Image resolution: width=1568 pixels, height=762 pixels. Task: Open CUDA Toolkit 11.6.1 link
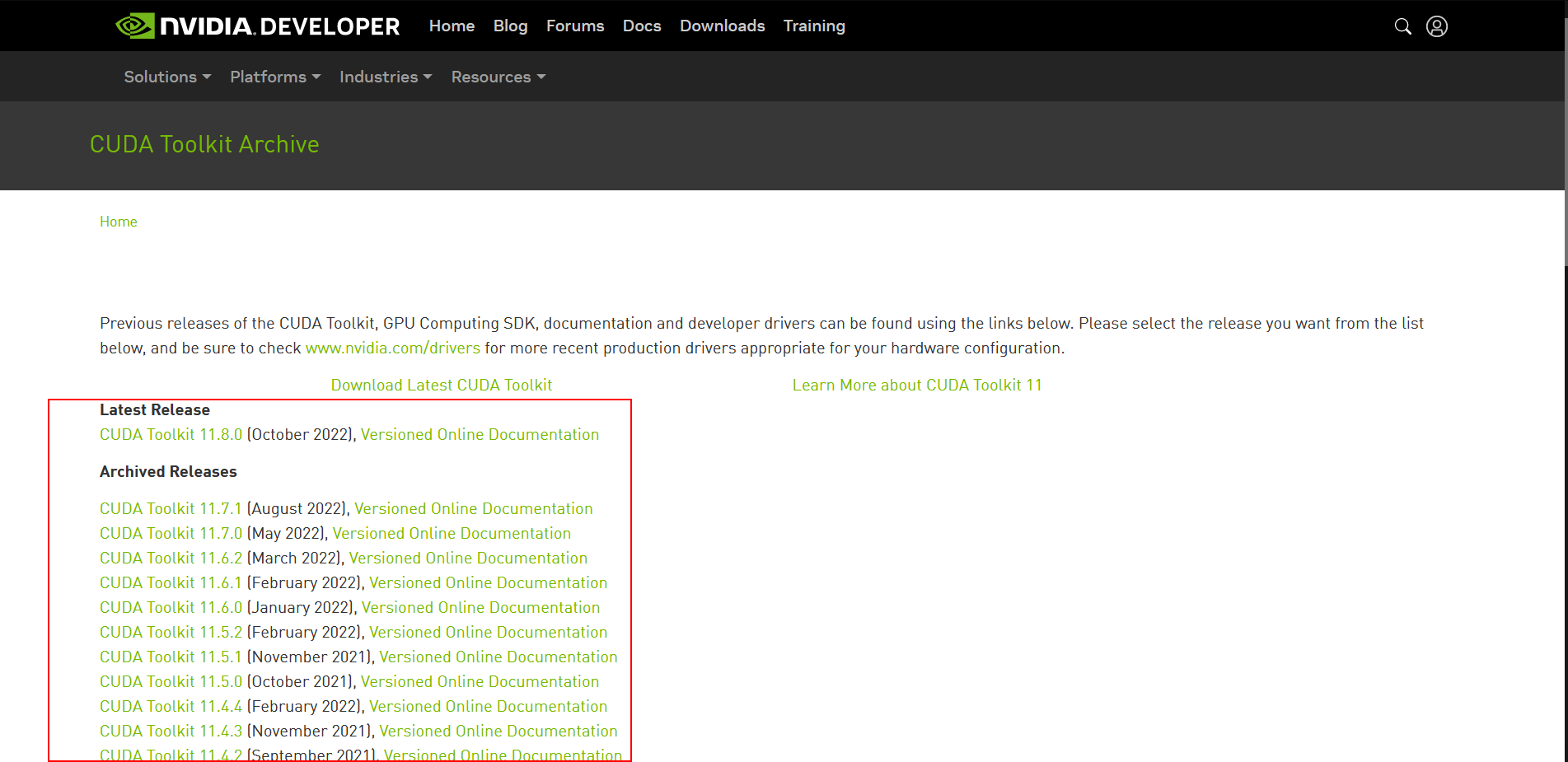[171, 582]
